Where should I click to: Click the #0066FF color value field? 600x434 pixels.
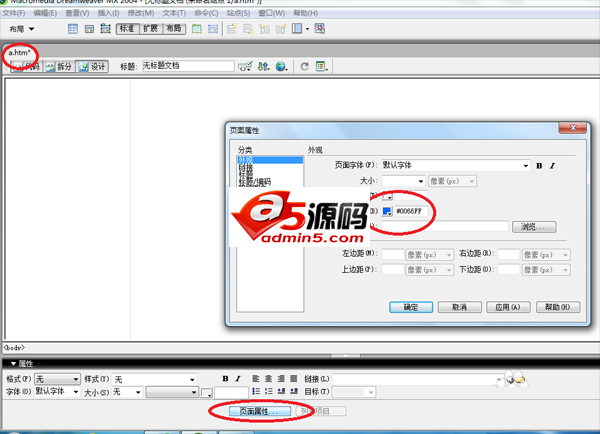pyautogui.click(x=411, y=211)
